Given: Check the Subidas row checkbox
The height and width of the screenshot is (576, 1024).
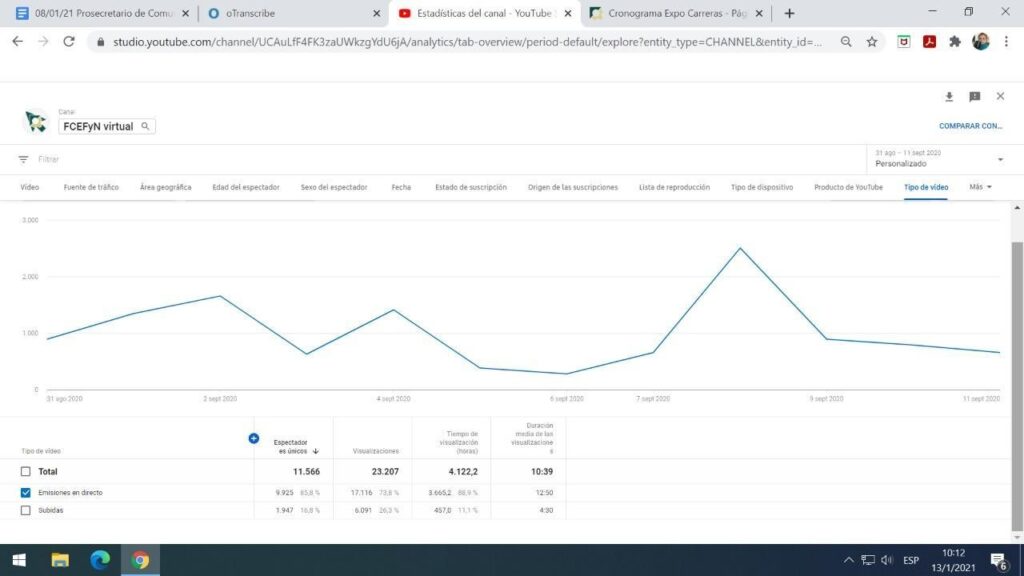Looking at the screenshot, I should coord(26,511).
